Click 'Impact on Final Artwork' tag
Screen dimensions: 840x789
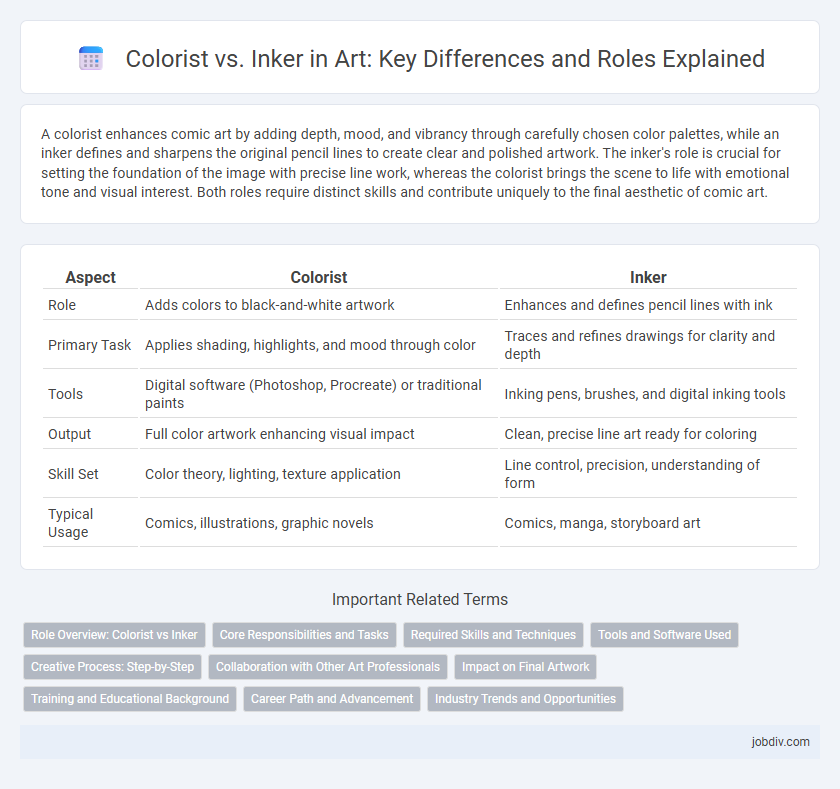point(526,667)
